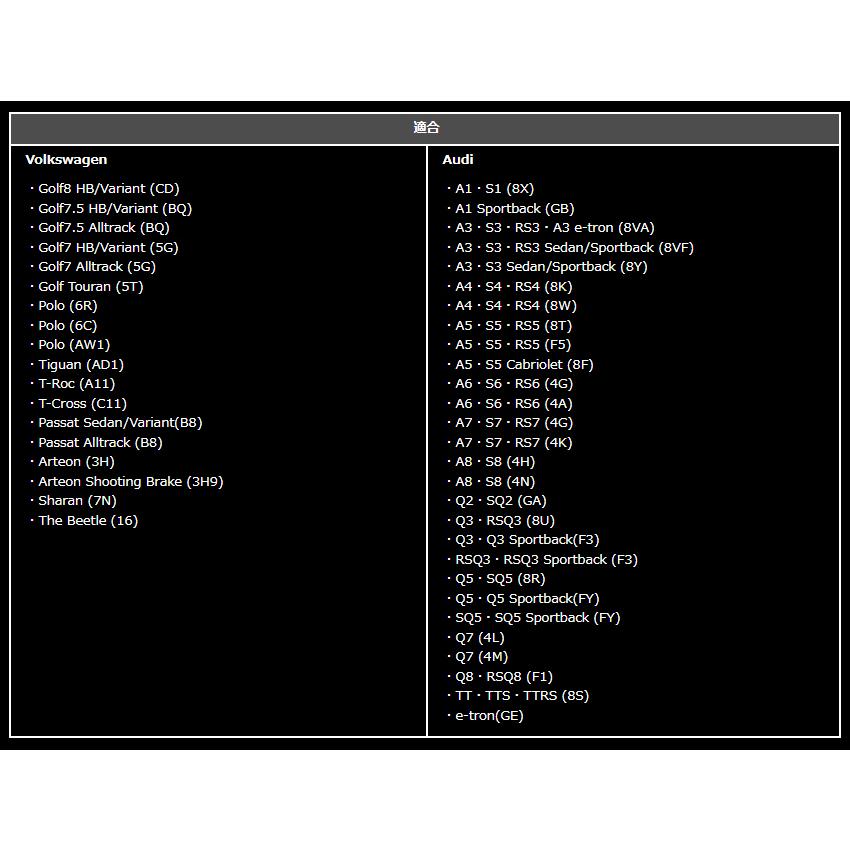The image size is (850, 850).
Task: Select the Volkswagen column heading
Action: (x=66, y=160)
